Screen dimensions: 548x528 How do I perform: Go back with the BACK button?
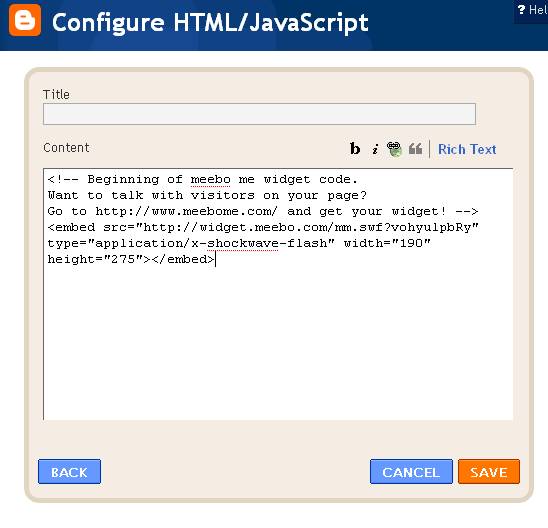tap(69, 472)
